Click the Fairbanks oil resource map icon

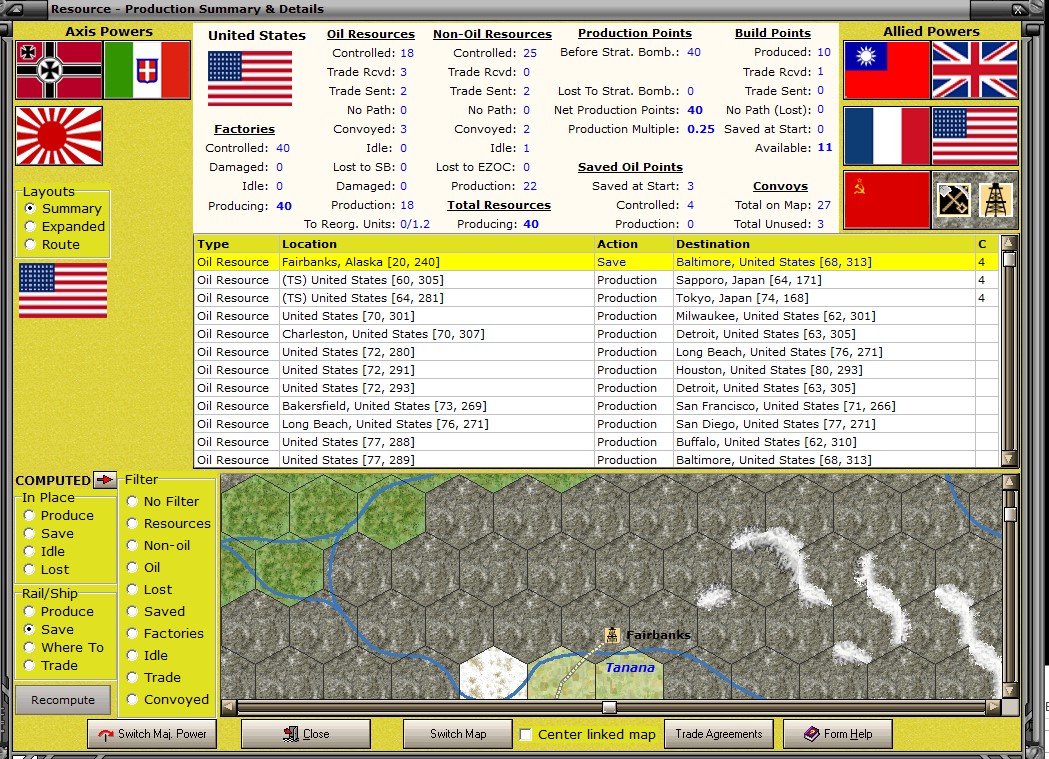[x=611, y=635]
